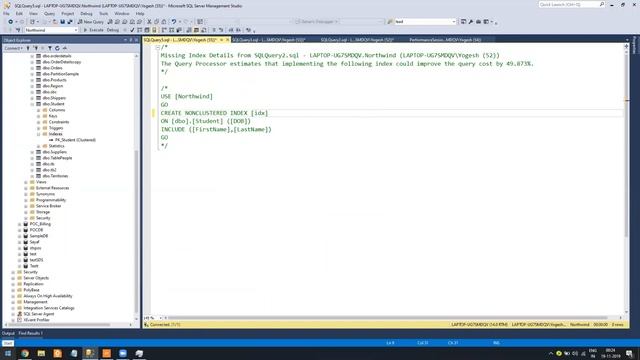Image resolution: width=640 pixels, height=360 pixels.
Task: Expand the Columns folder under dbo.Student
Action: pos(39,110)
